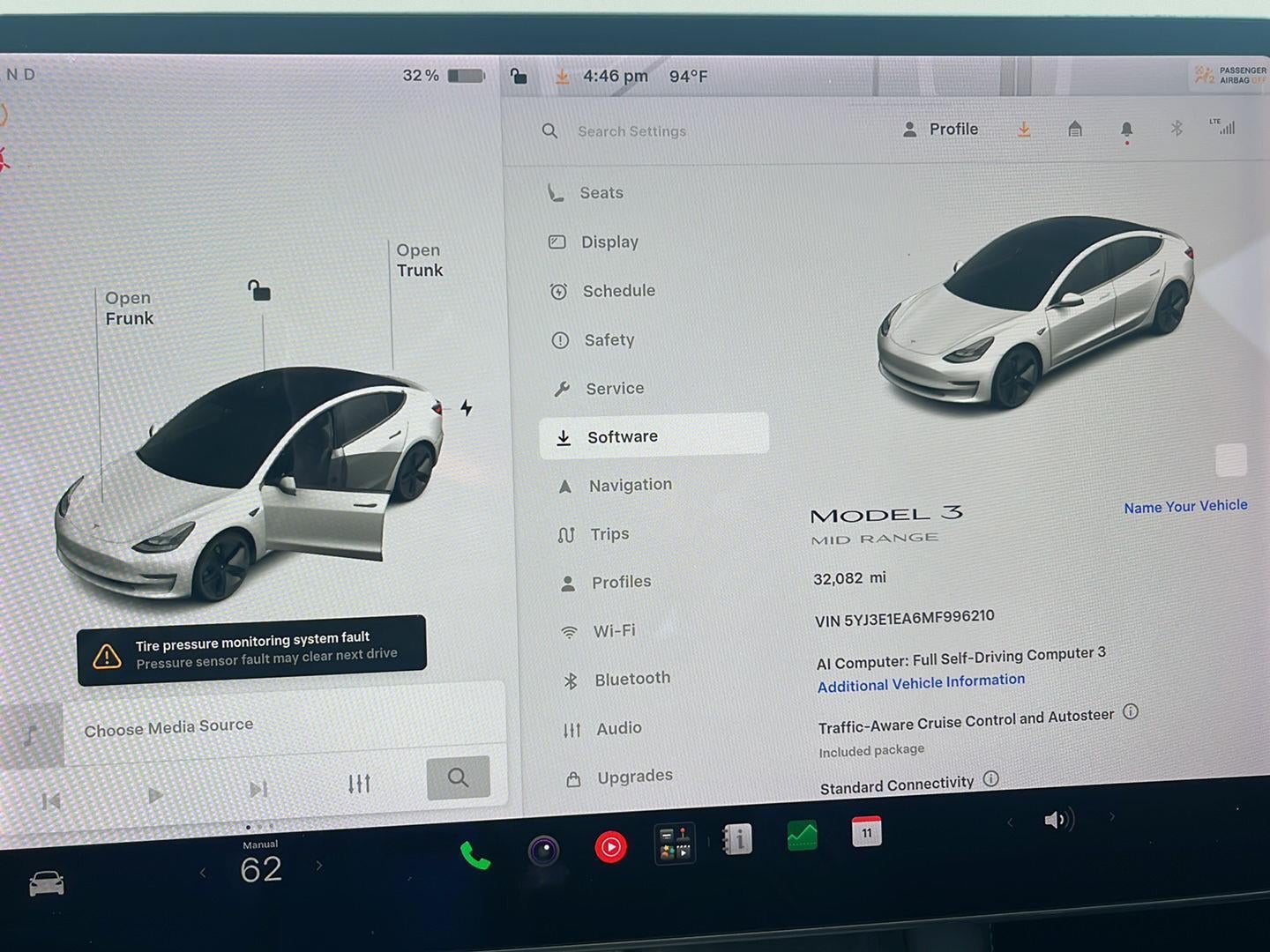This screenshot has width=1270, height=952.
Task: Tap the orange download arrow in status bar
Action: coord(562,77)
